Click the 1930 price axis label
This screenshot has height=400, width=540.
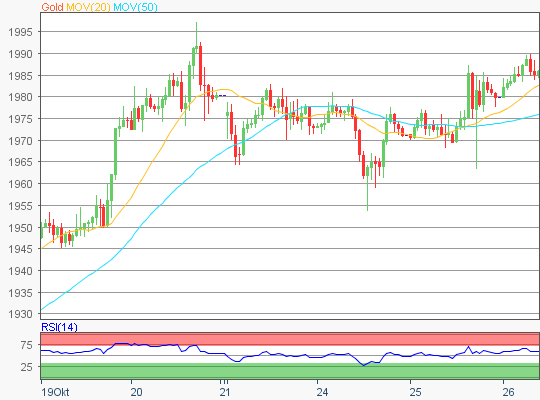click(20, 314)
